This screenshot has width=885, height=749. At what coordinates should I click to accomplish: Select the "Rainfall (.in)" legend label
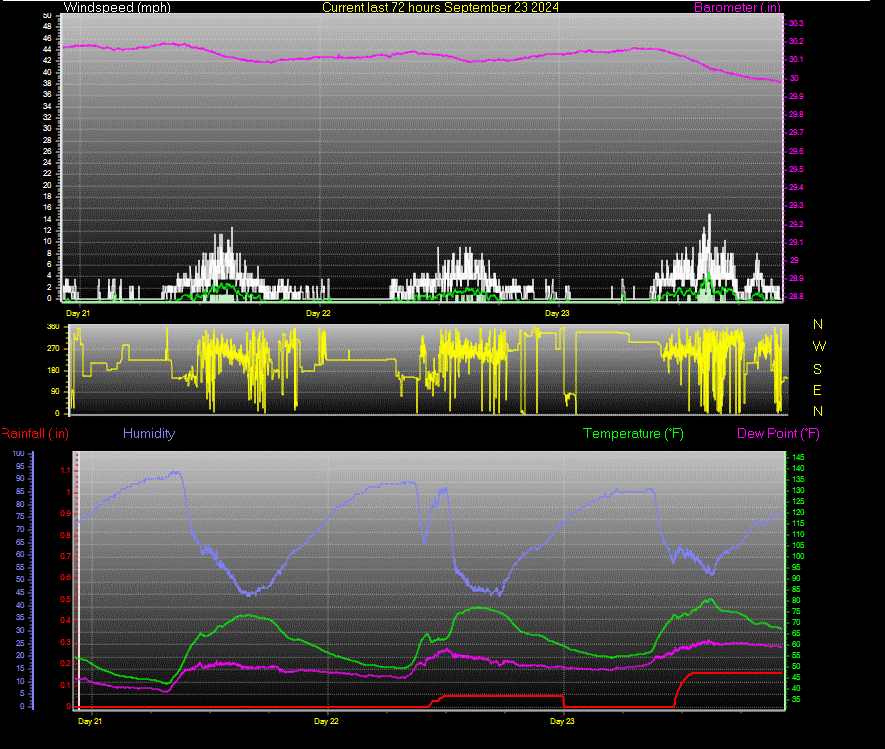(x=35, y=433)
